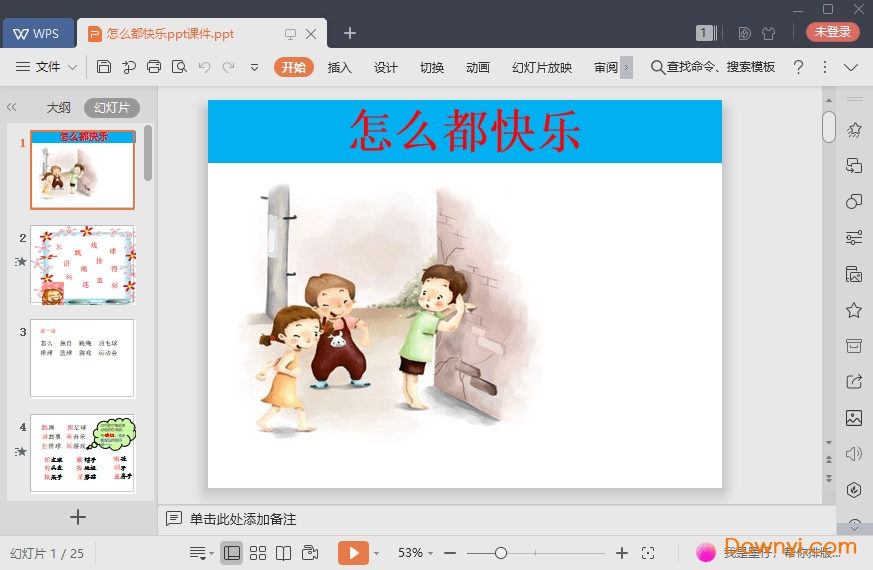Click the 未登录 login button
The height and width of the screenshot is (570, 873).
[833, 32]
